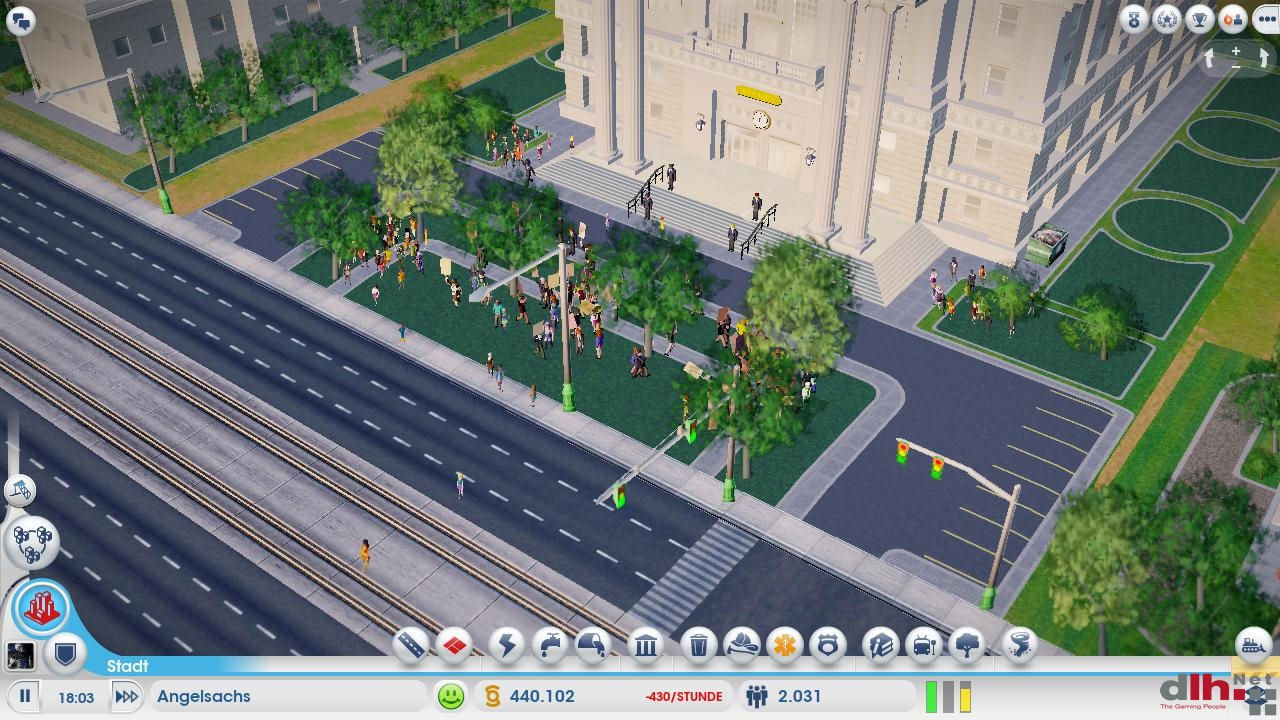Open the building editor icon

(x=20, y=490)
